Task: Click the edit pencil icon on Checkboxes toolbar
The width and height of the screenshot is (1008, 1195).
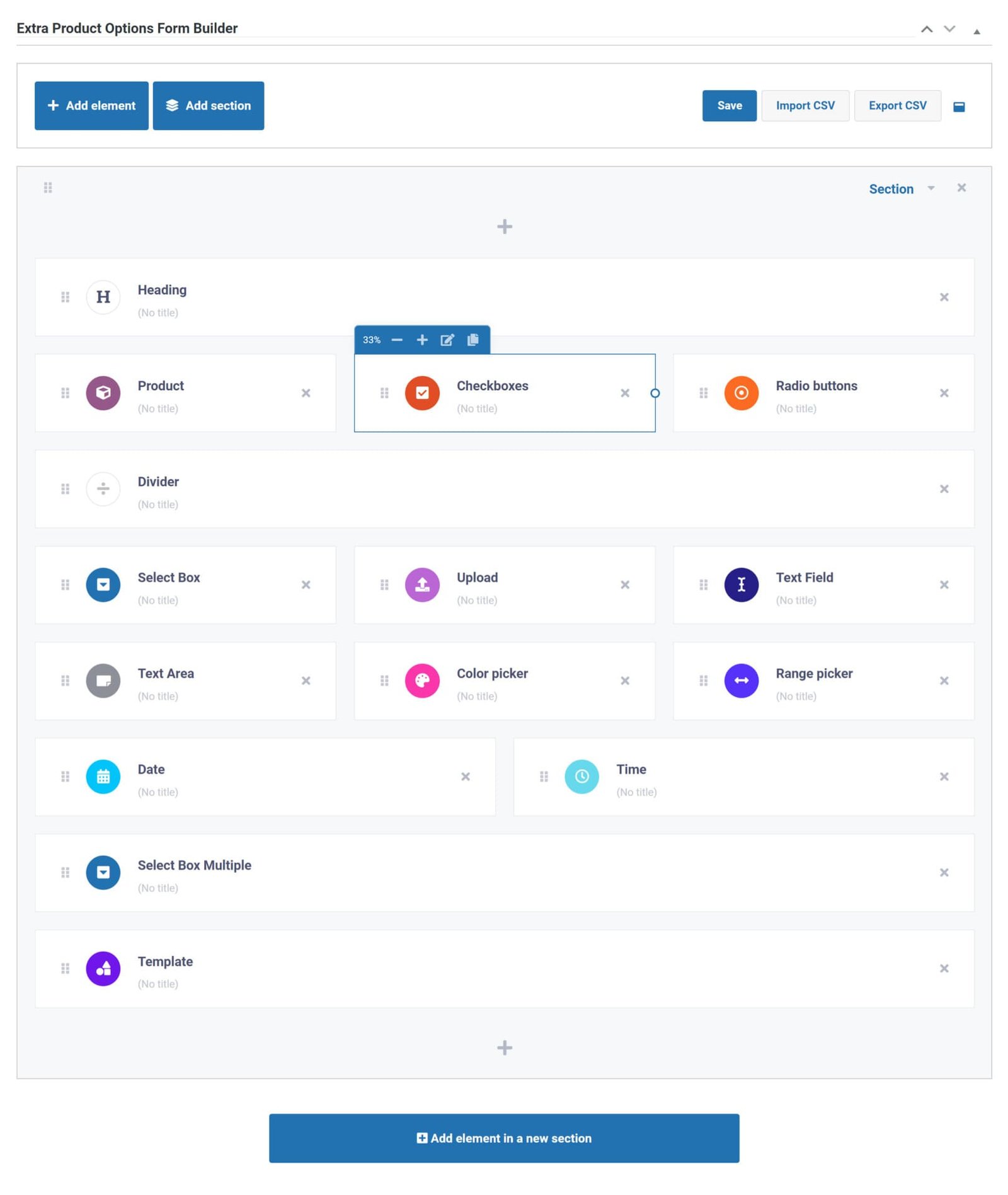Action: pos(447,340)
